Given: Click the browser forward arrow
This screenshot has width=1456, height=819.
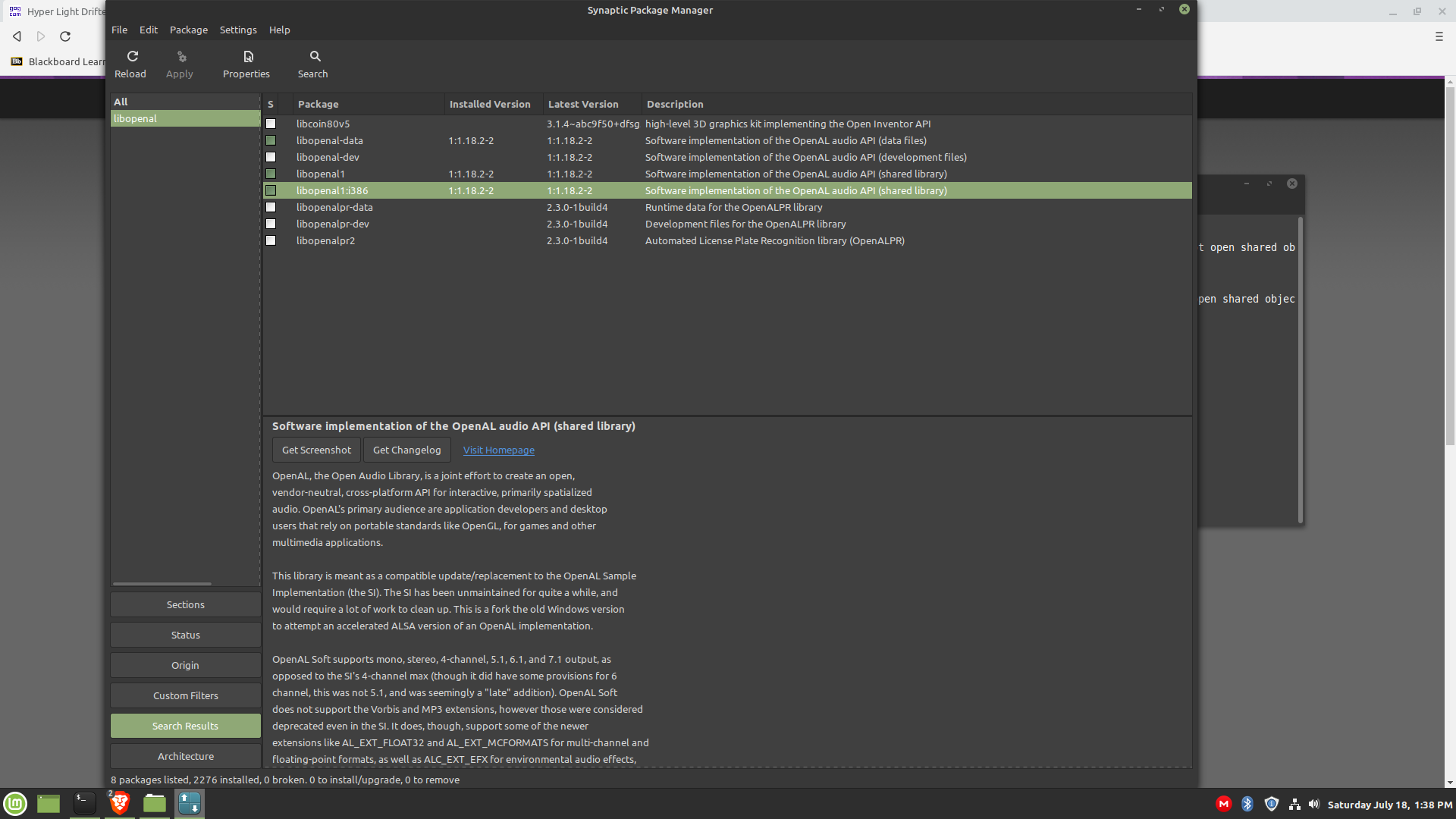Looking at the screenshot, I should coord(41,36).
